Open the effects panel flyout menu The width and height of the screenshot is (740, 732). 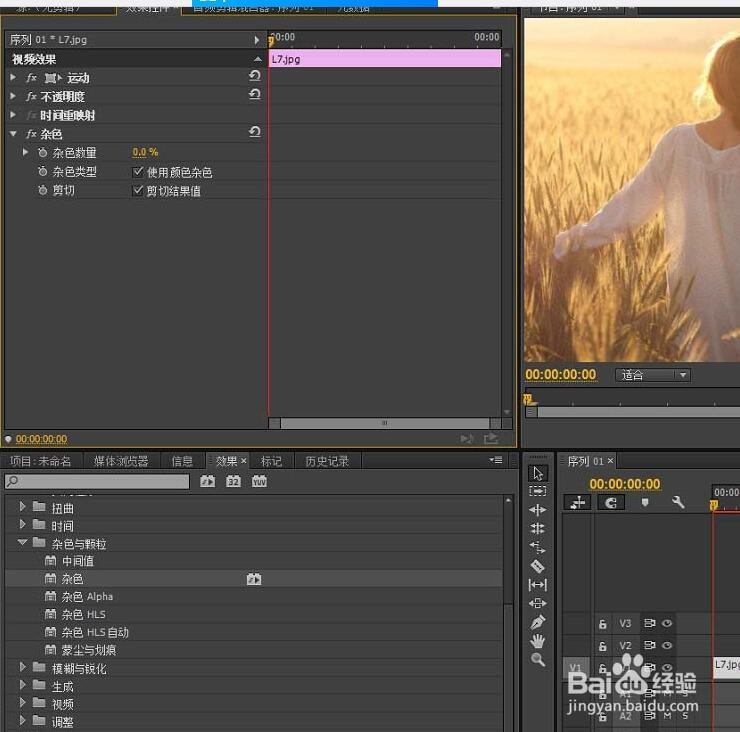[x=496, y=460]
